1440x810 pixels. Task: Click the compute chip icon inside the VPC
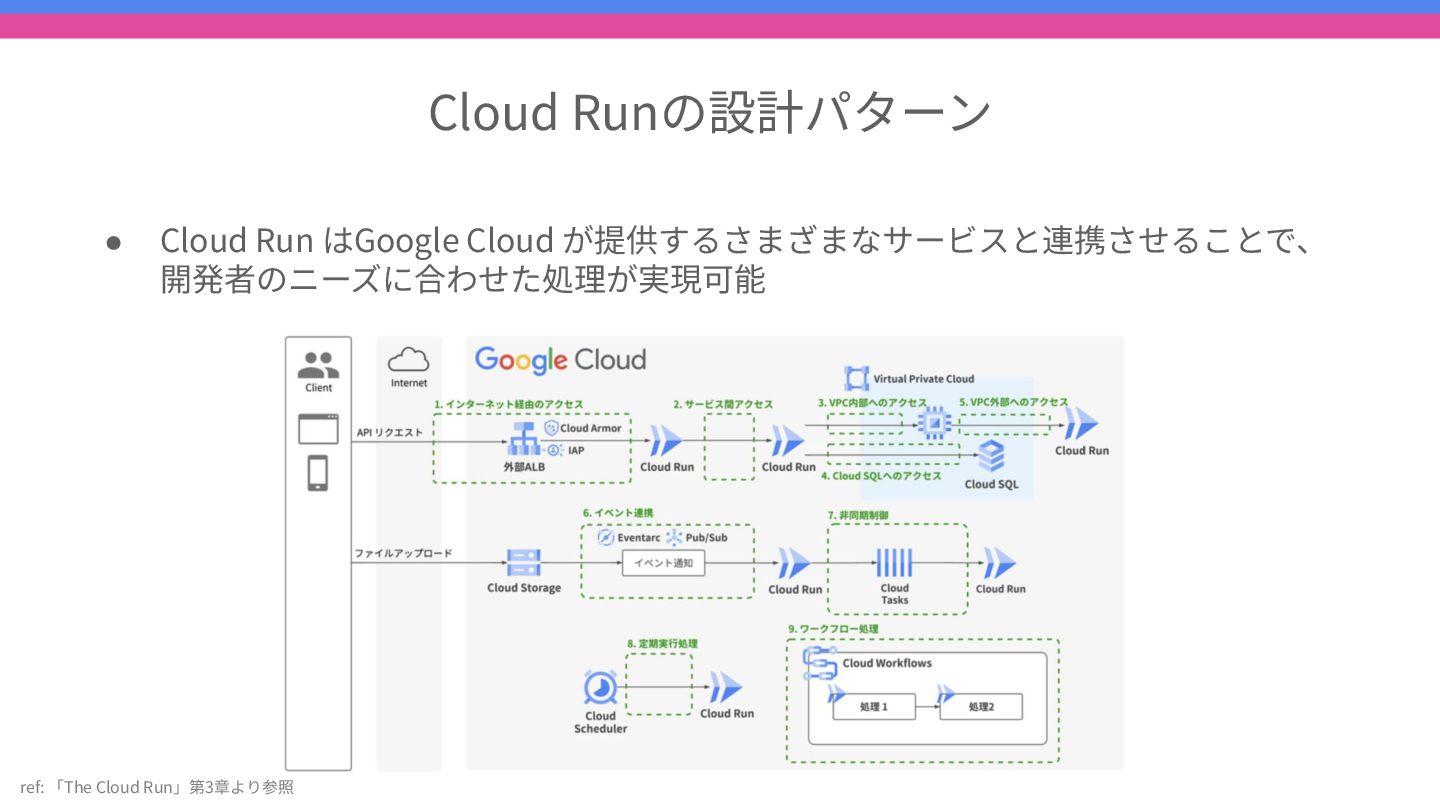click(934, 424)
